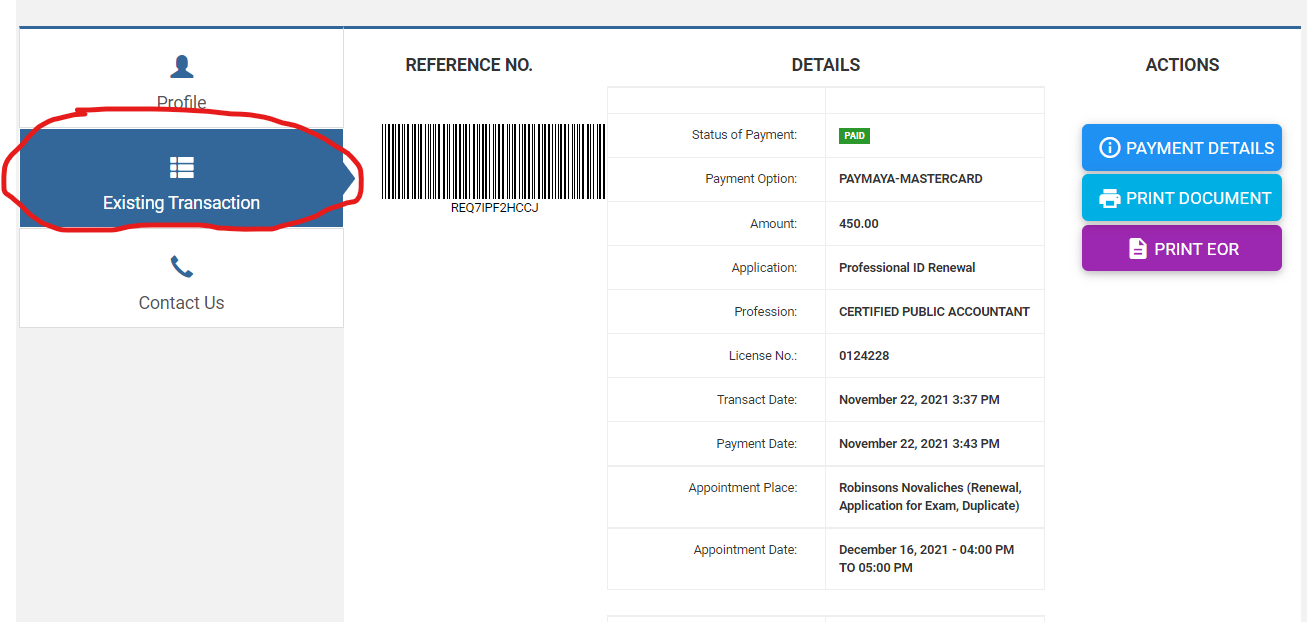Click the Appointment Place label
This screenshot has width=1307, height=622.
[743, 488]
